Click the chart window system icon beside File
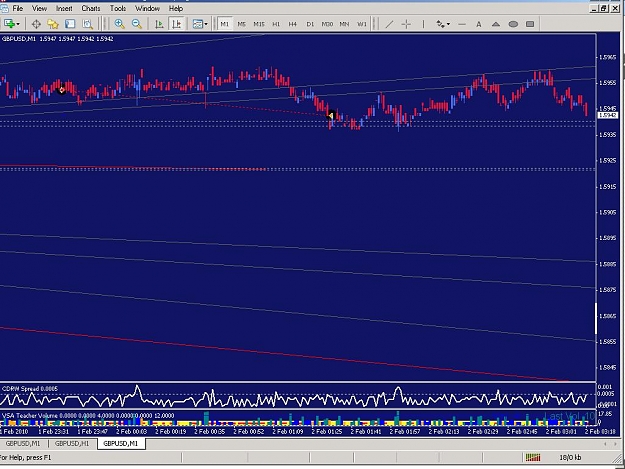 [4, 8]
